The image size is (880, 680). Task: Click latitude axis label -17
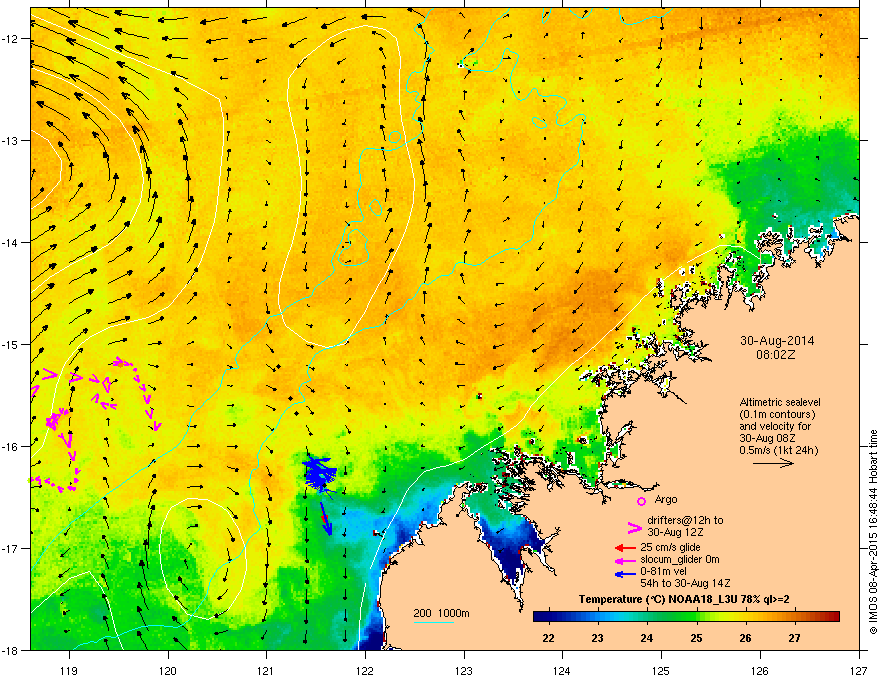(x=10, y=549)
